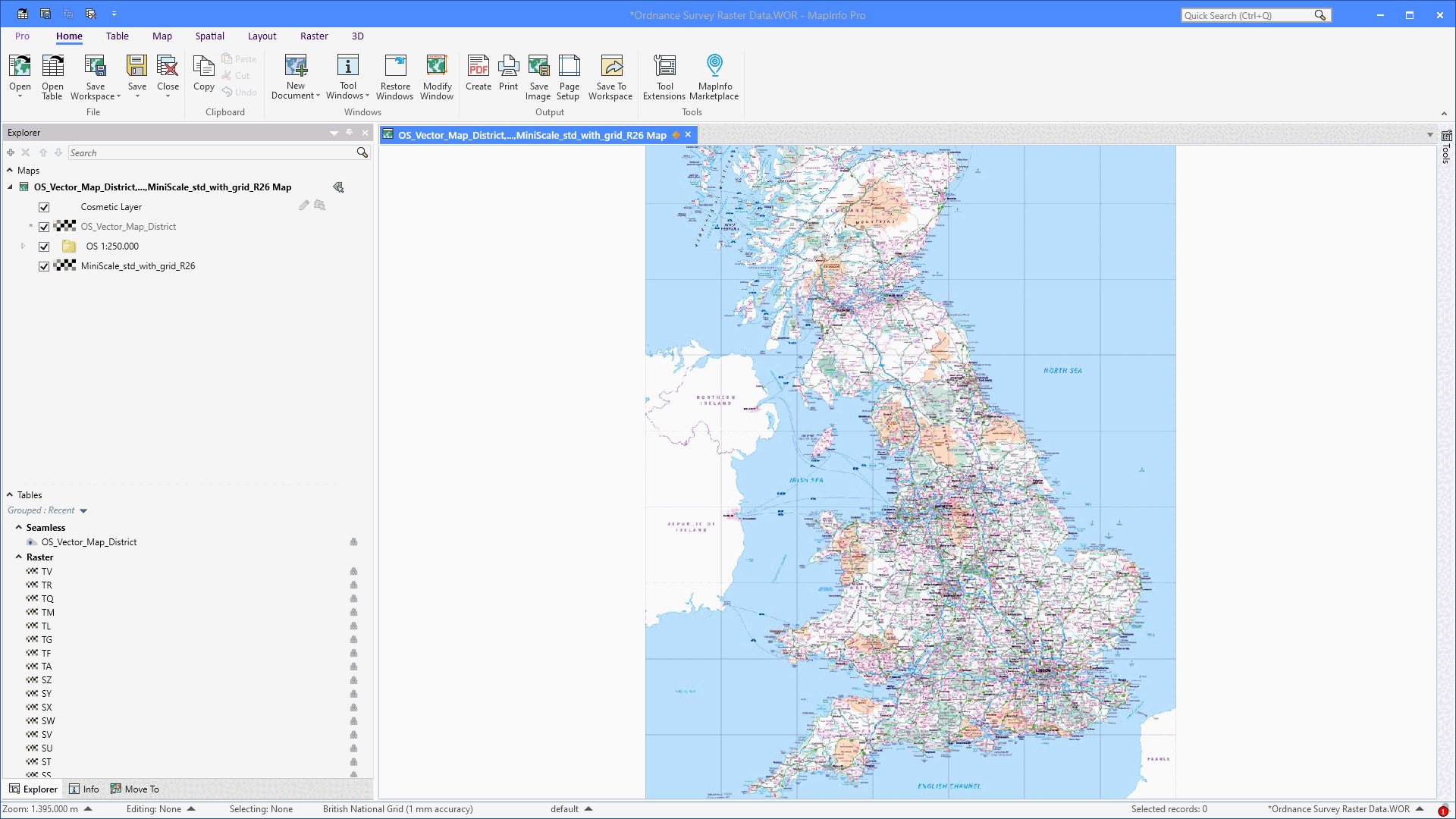The height and width of the screenshot is (819, 1456).
Task: Click Save Image icon
Action: (538, 66)
